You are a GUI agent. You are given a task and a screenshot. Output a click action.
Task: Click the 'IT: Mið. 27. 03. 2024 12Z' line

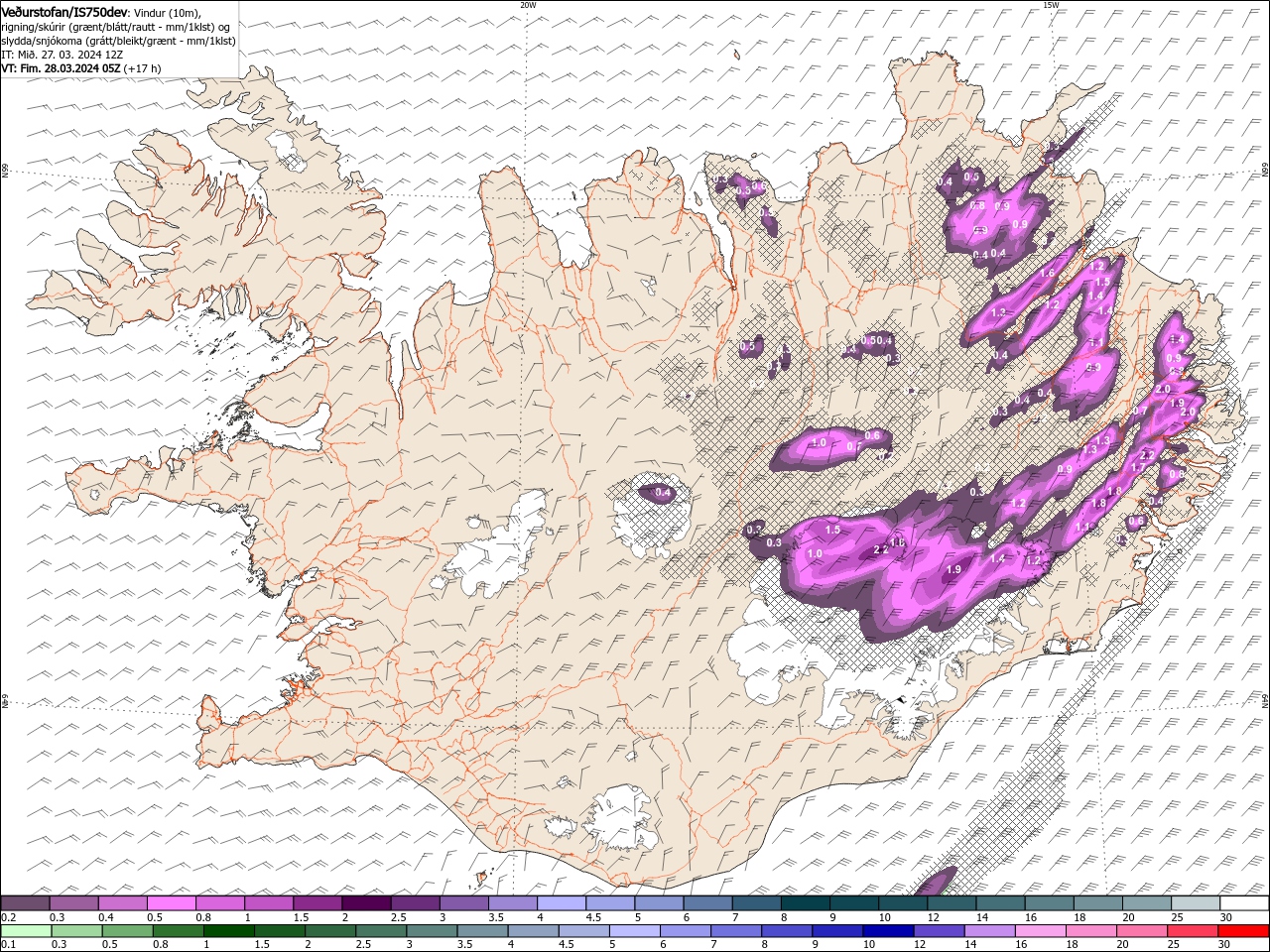click(x=62, y=55)
